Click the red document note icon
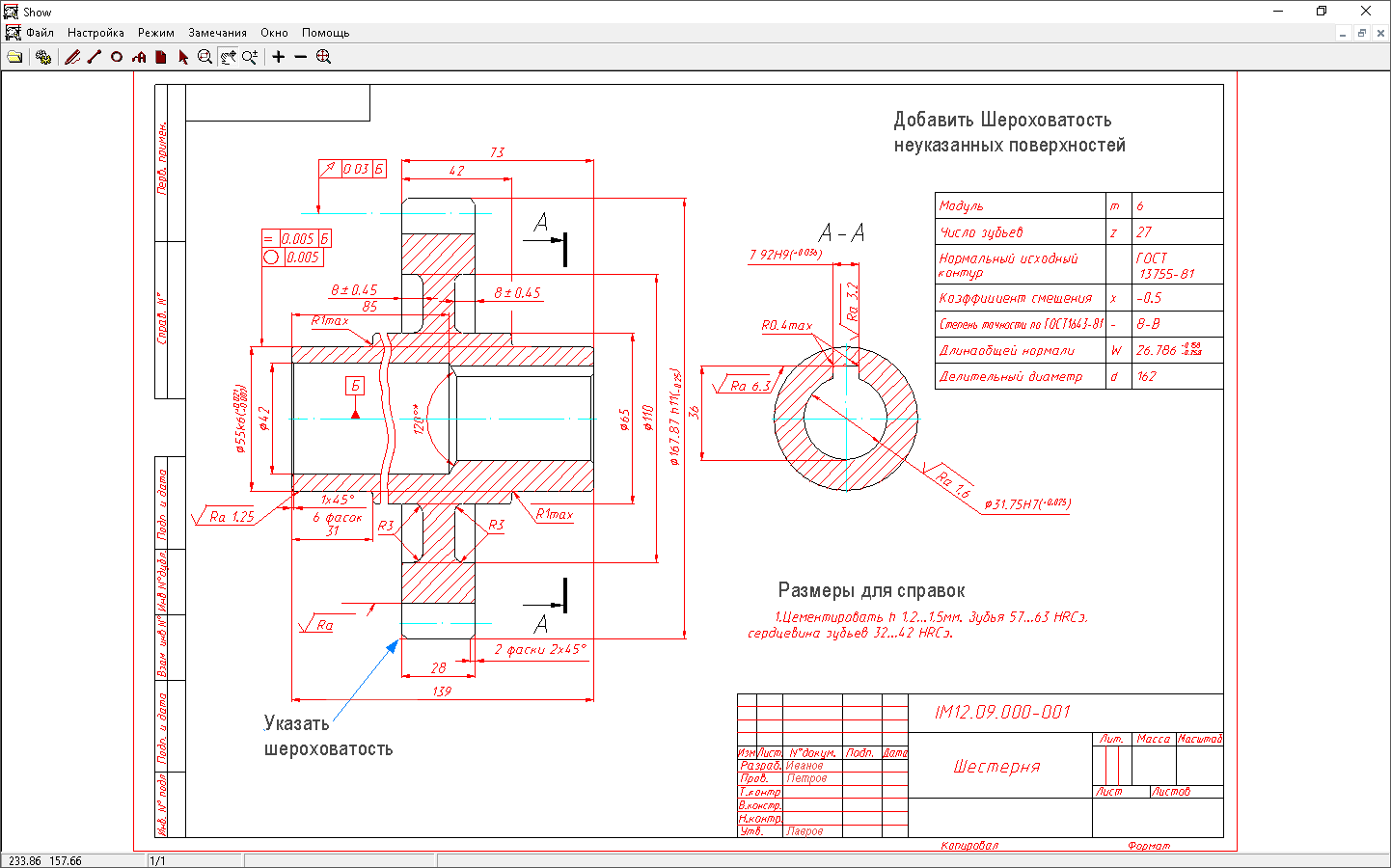Image resolution: width=1391 pixels, height=868 pixels. click(x=161, y=57)
